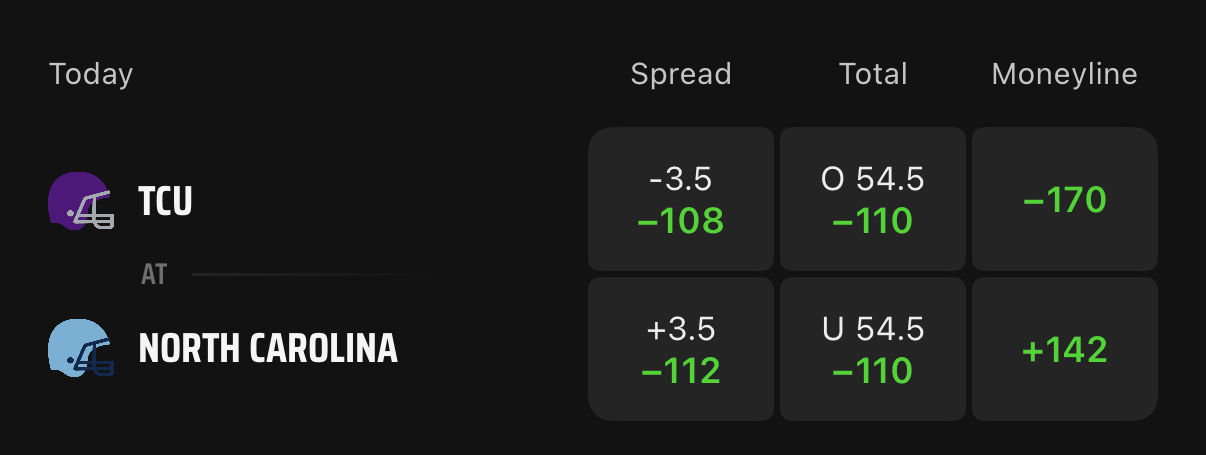The image size is (1206, 455).
Task: Click the divider line beside AT
Action: [x=305, y=274]
